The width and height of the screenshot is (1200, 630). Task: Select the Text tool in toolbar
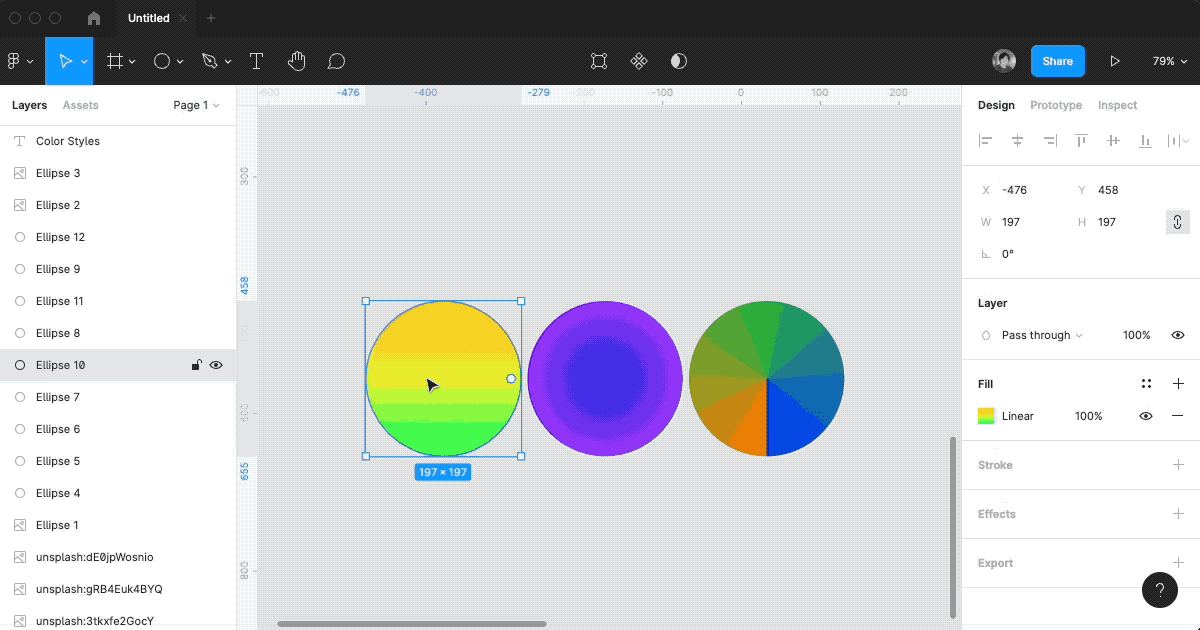pyautogui.click(x=256, y=61)
